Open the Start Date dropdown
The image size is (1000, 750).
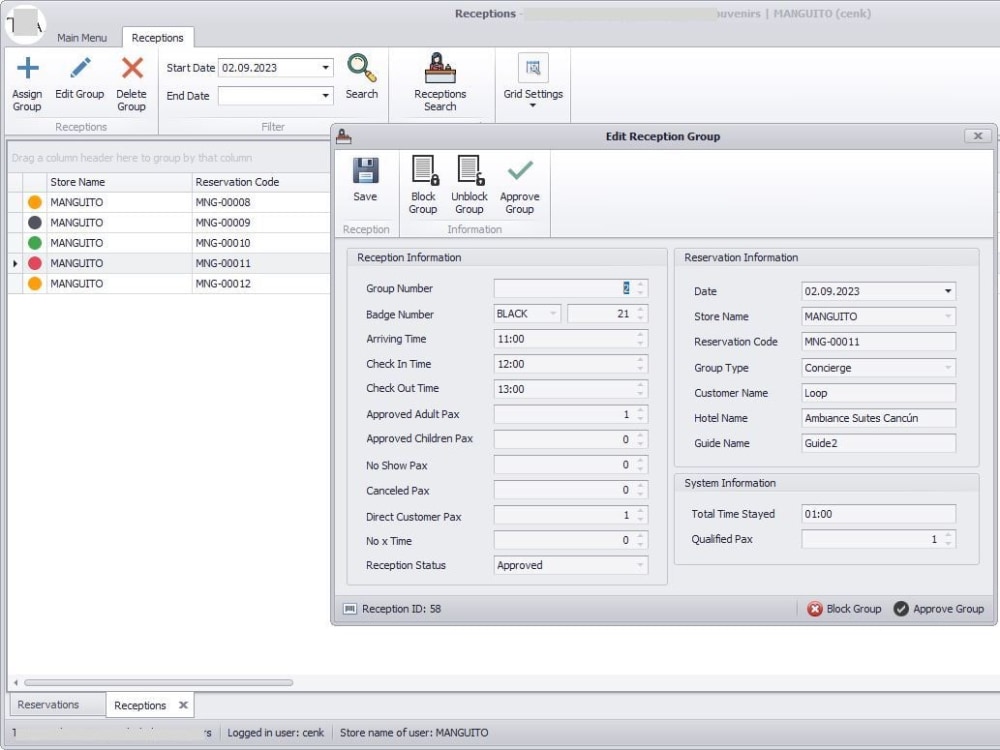(325, 68)
